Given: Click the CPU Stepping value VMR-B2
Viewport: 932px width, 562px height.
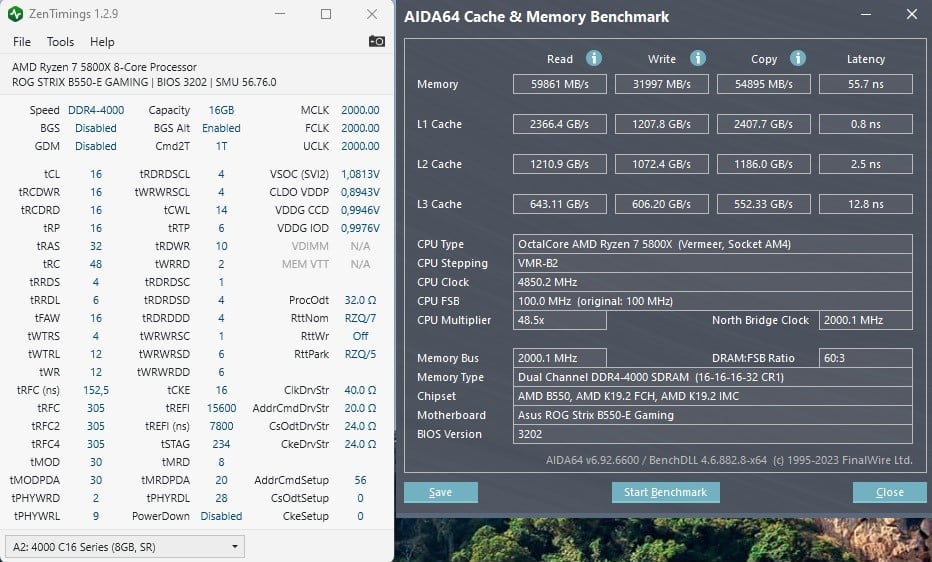Looking at the screenshot, I should click(713, 263).
